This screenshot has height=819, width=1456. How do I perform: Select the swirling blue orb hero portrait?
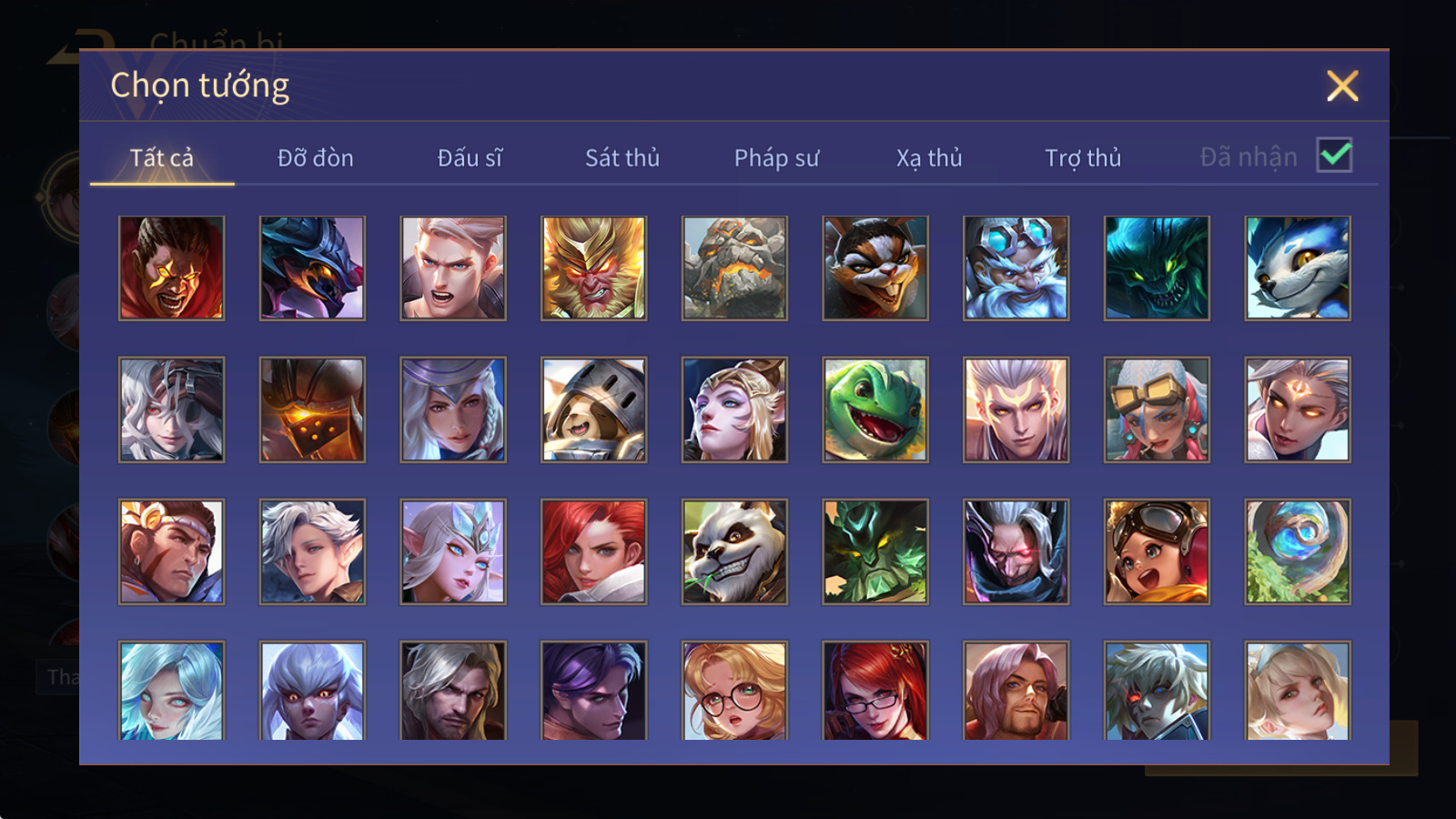[x=1298, y=551]
